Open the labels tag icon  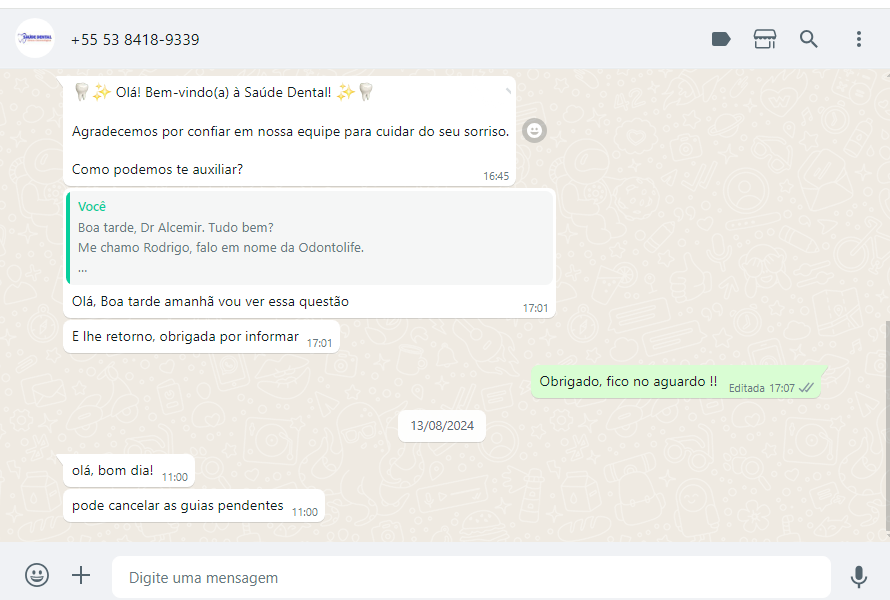721,39
